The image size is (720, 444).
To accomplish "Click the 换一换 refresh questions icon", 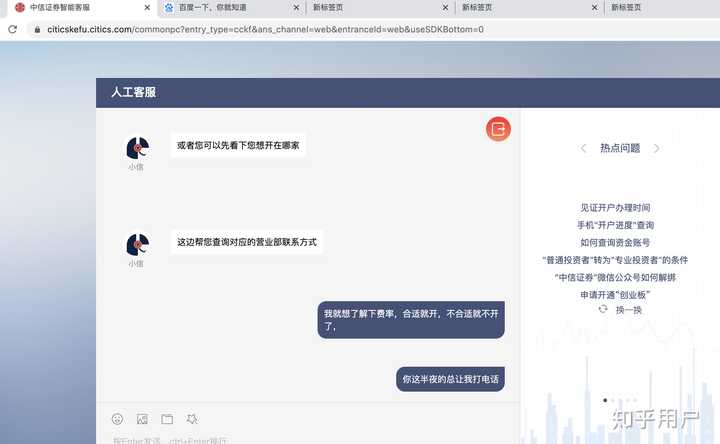I will tap(603, 309).
